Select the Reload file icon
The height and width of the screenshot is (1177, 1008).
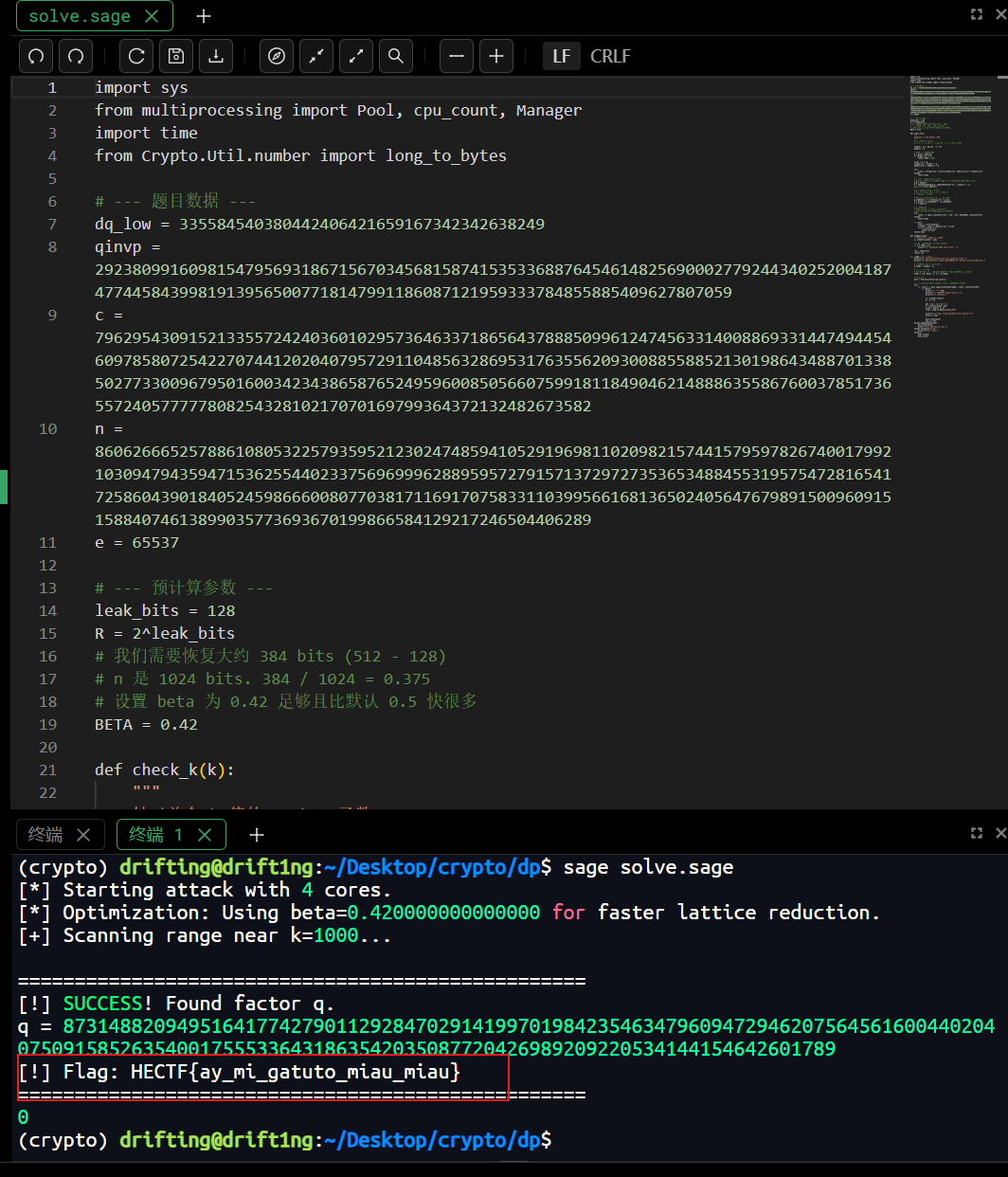[135, 56]
